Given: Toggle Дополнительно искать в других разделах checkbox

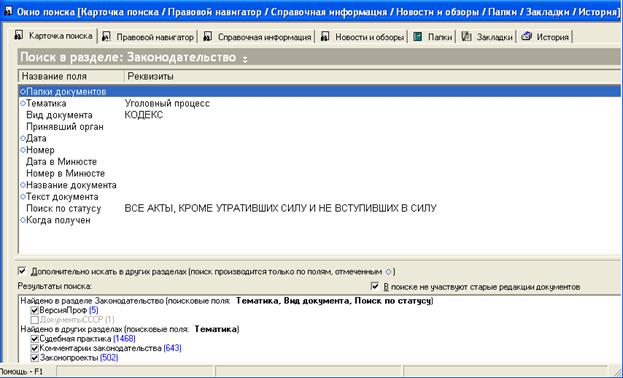Looking at the screenshot, I should coord(22,271).
